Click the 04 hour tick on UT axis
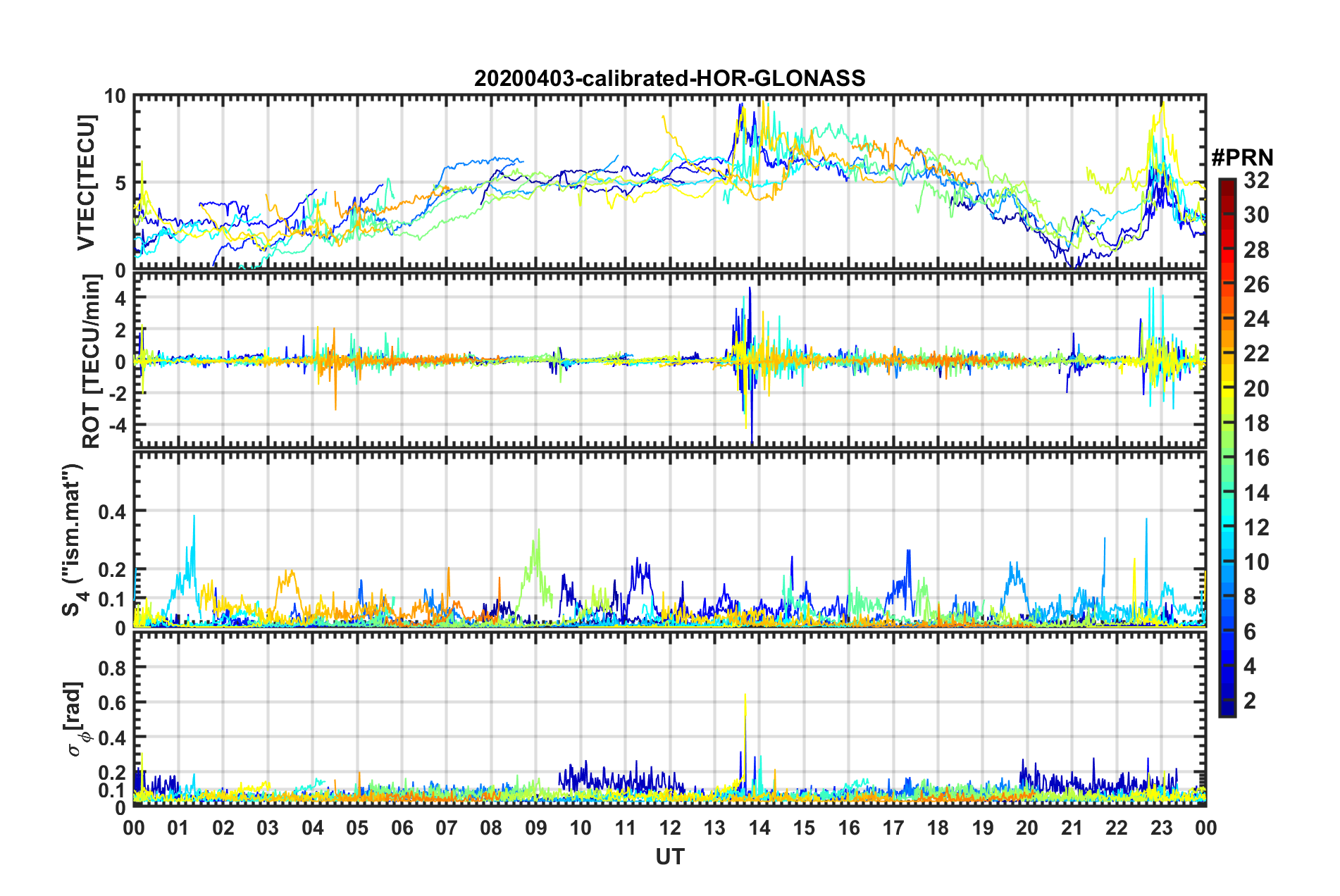The height and width of the screenshot is (896, 1340). coord(313,827)
